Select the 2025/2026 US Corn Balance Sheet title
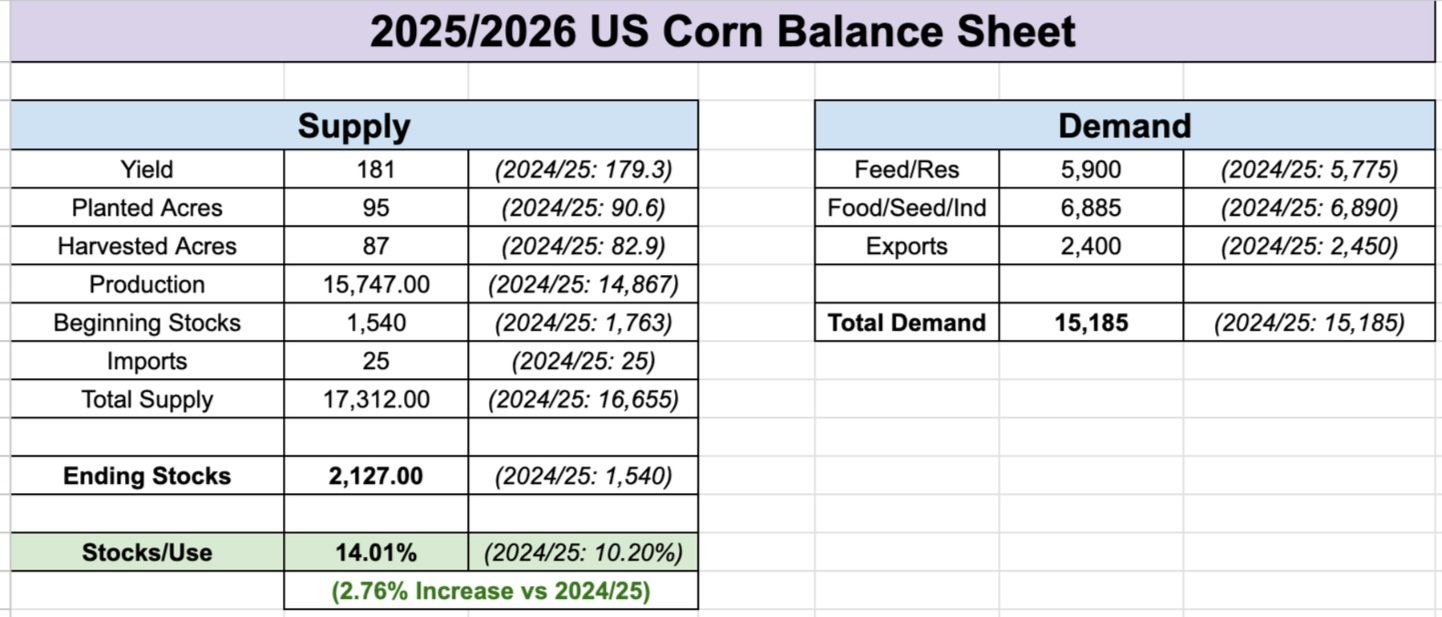 722,31
